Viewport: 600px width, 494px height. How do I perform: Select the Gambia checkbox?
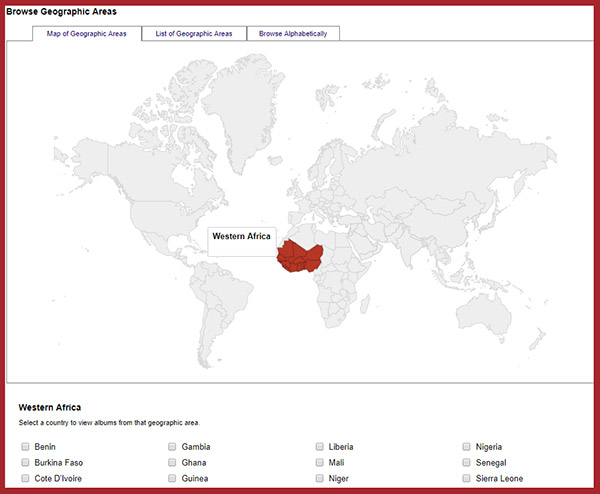pos(173,447)
